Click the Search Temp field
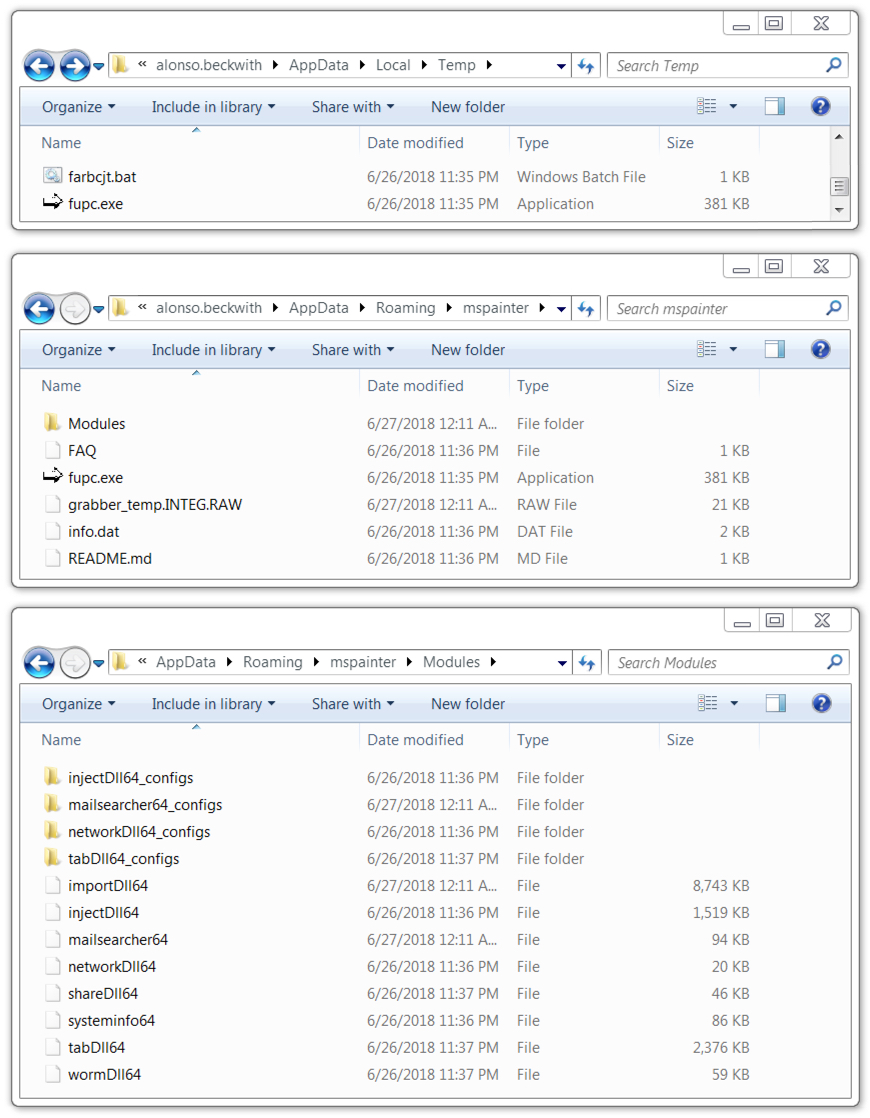Screen dimensions: 870x1118 click(727, 66)
